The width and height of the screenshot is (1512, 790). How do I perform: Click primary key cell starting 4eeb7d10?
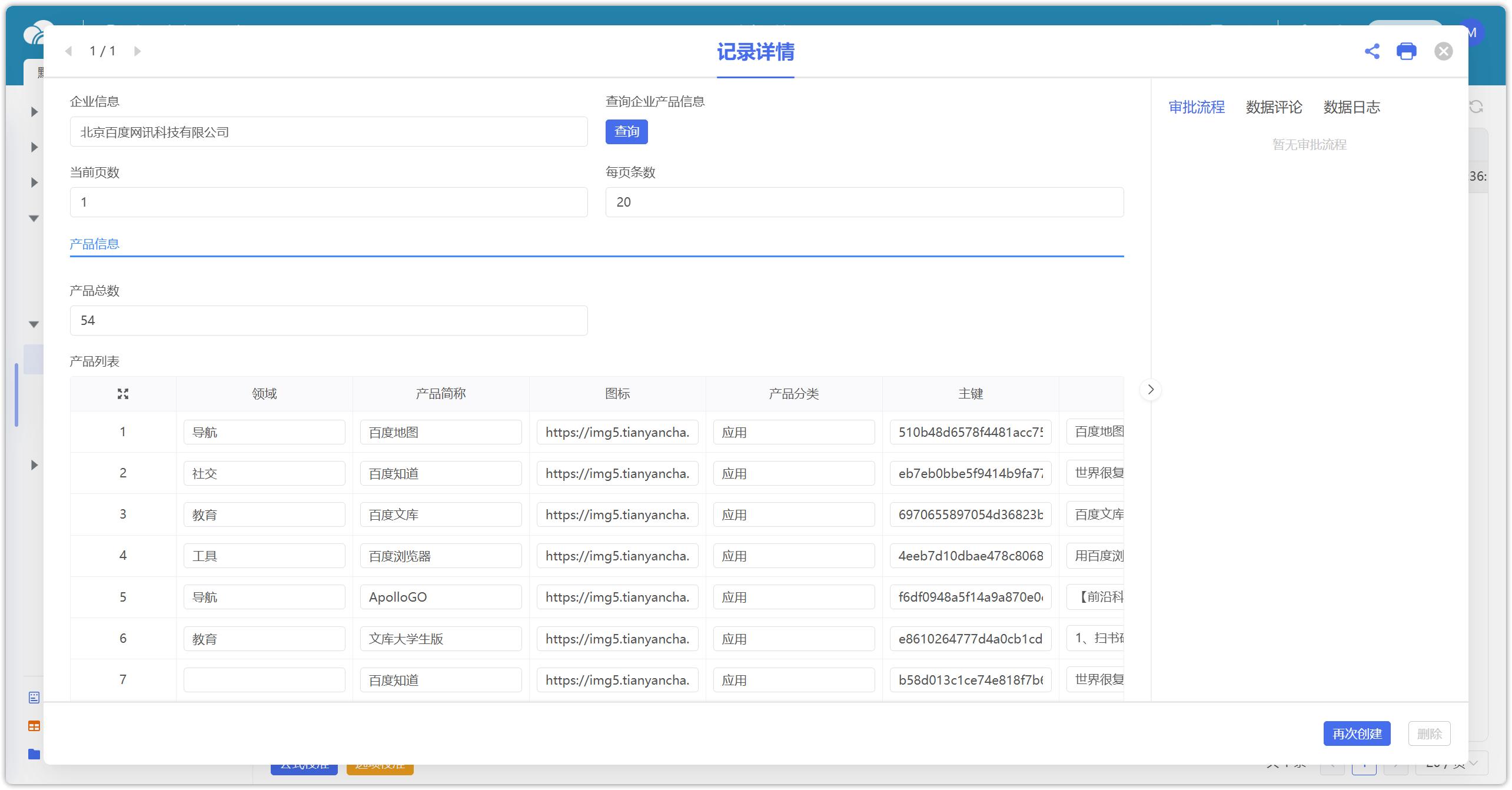click(971, 556)
